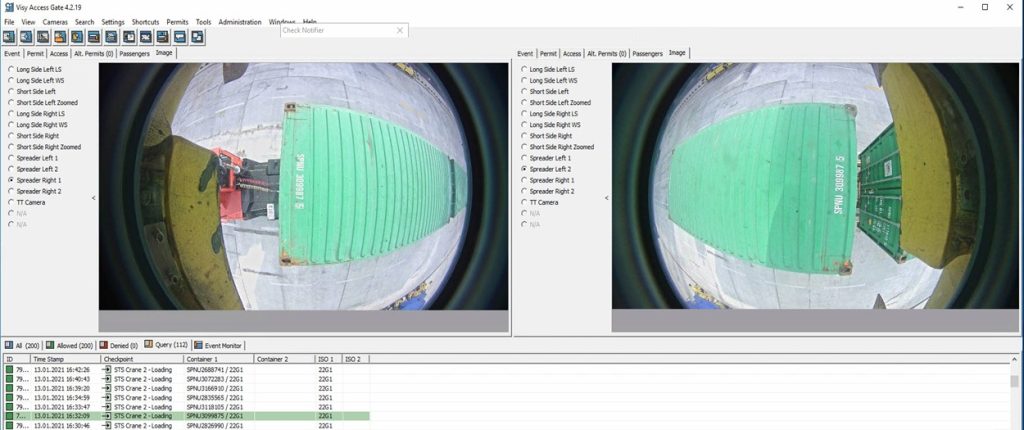Click the fourth toolbar icon with orange figure

pyautogui.click(x=61, y=37)
